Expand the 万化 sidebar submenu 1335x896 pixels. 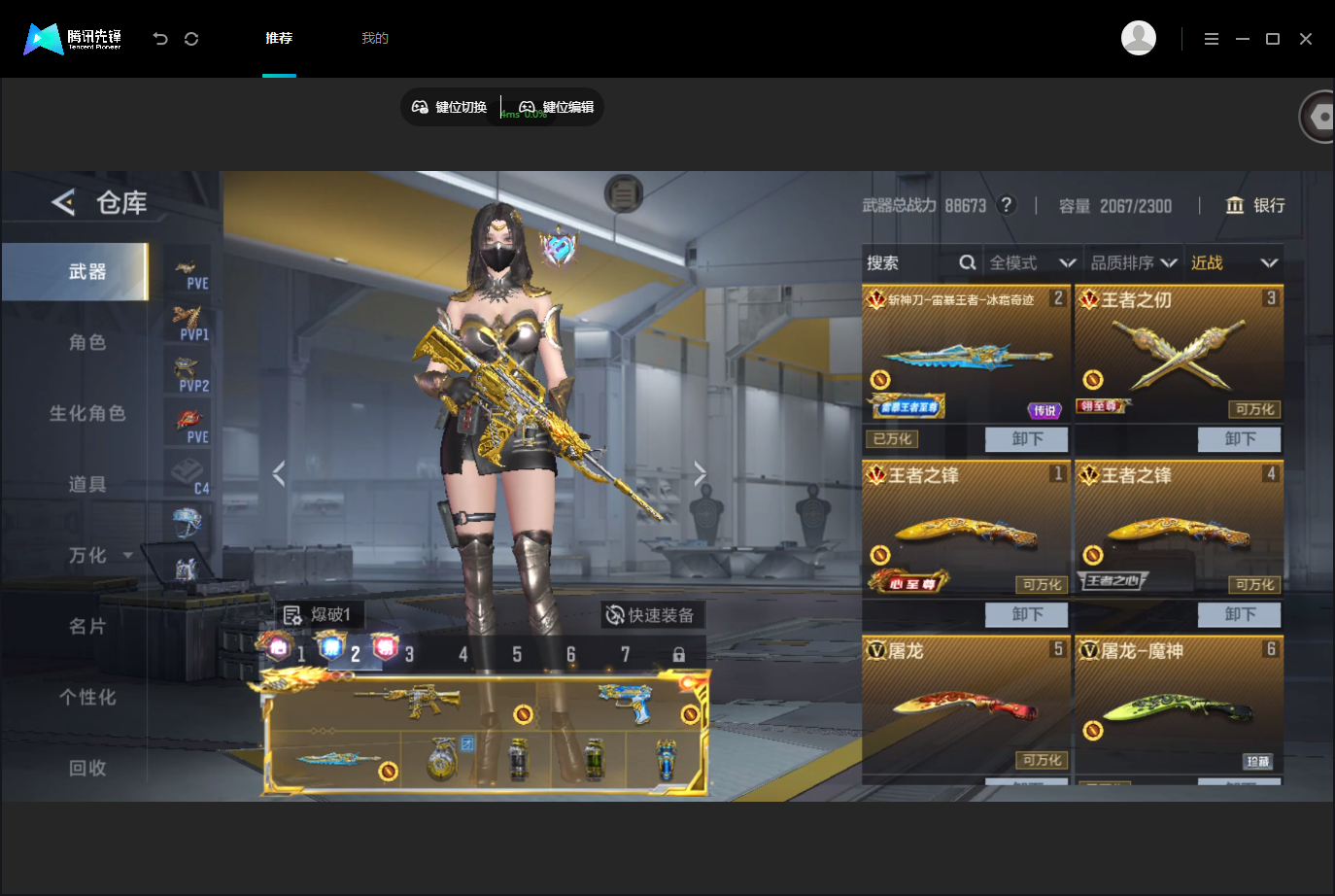click(x=127, y=555)
